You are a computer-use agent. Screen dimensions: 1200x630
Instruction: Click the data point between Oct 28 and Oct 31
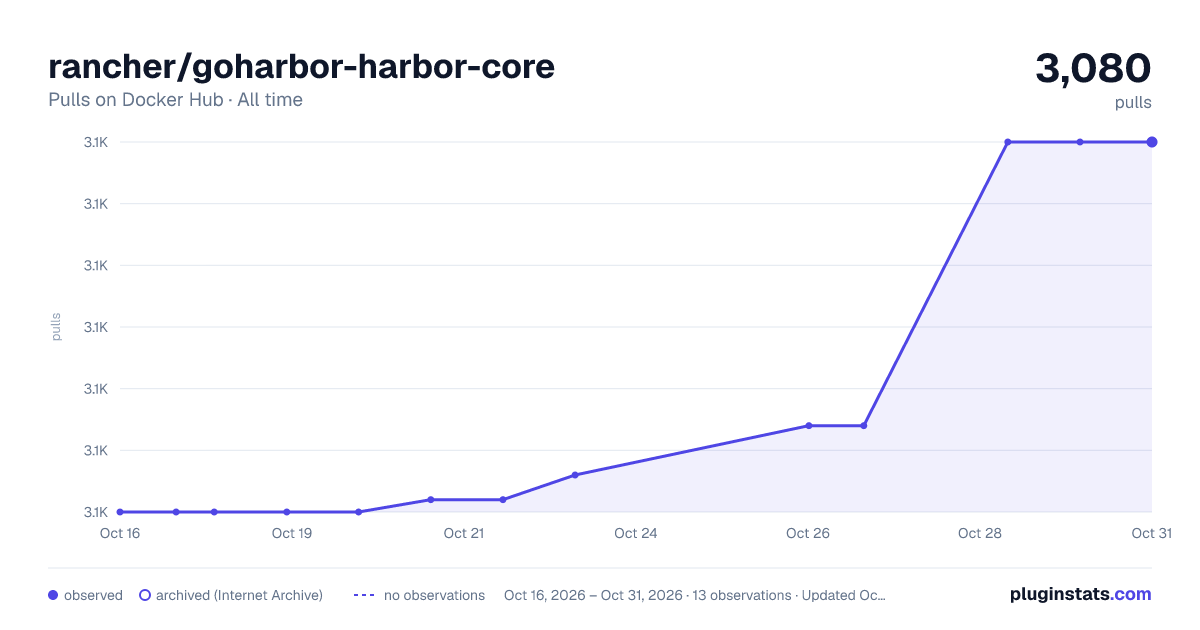1080,142
